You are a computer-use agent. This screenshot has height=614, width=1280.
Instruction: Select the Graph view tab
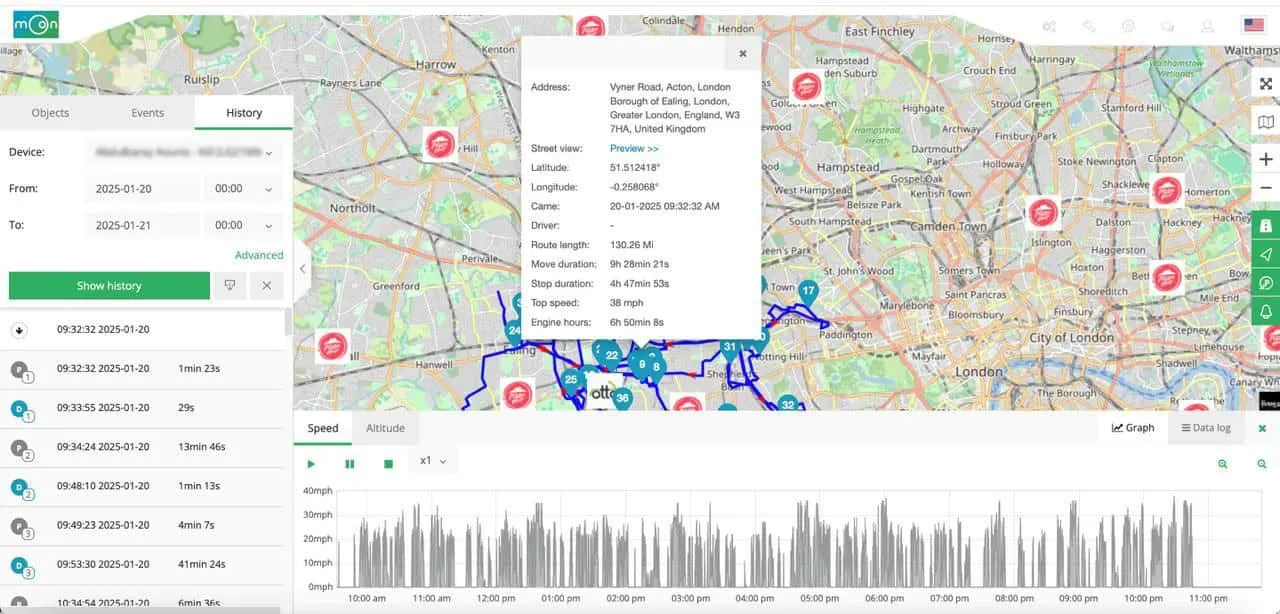[x=1132, y=428]
